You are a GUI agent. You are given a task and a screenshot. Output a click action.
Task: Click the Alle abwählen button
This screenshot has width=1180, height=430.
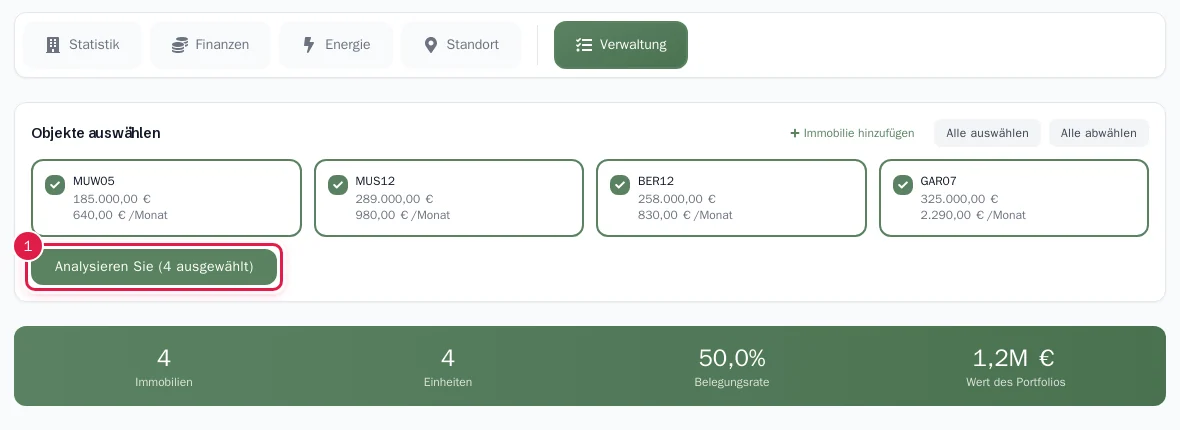[x=1099, y=133]
